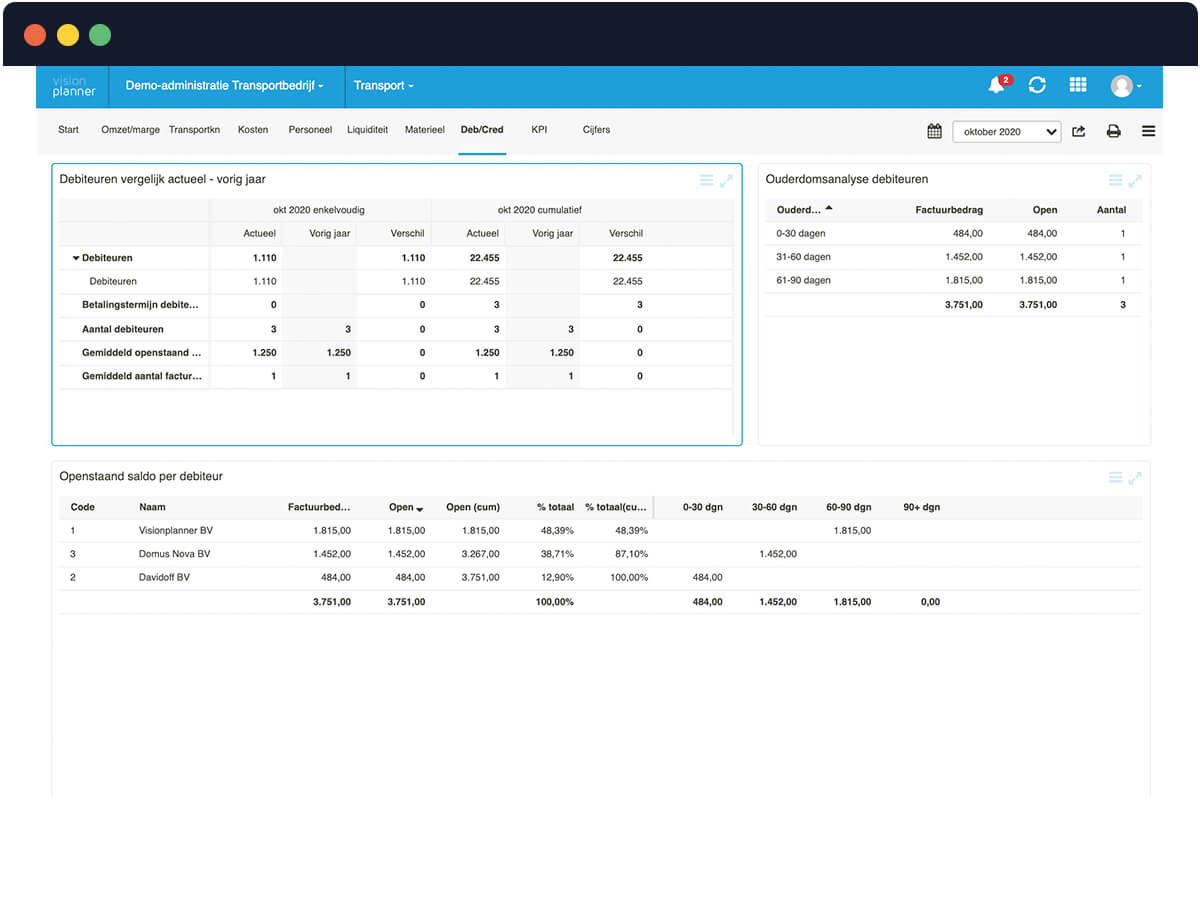Image resolution: width=1200 pixels, height=900 pixels.
Task: Switch to the Omzet/marge tab
Action: (x=130, y=130)
